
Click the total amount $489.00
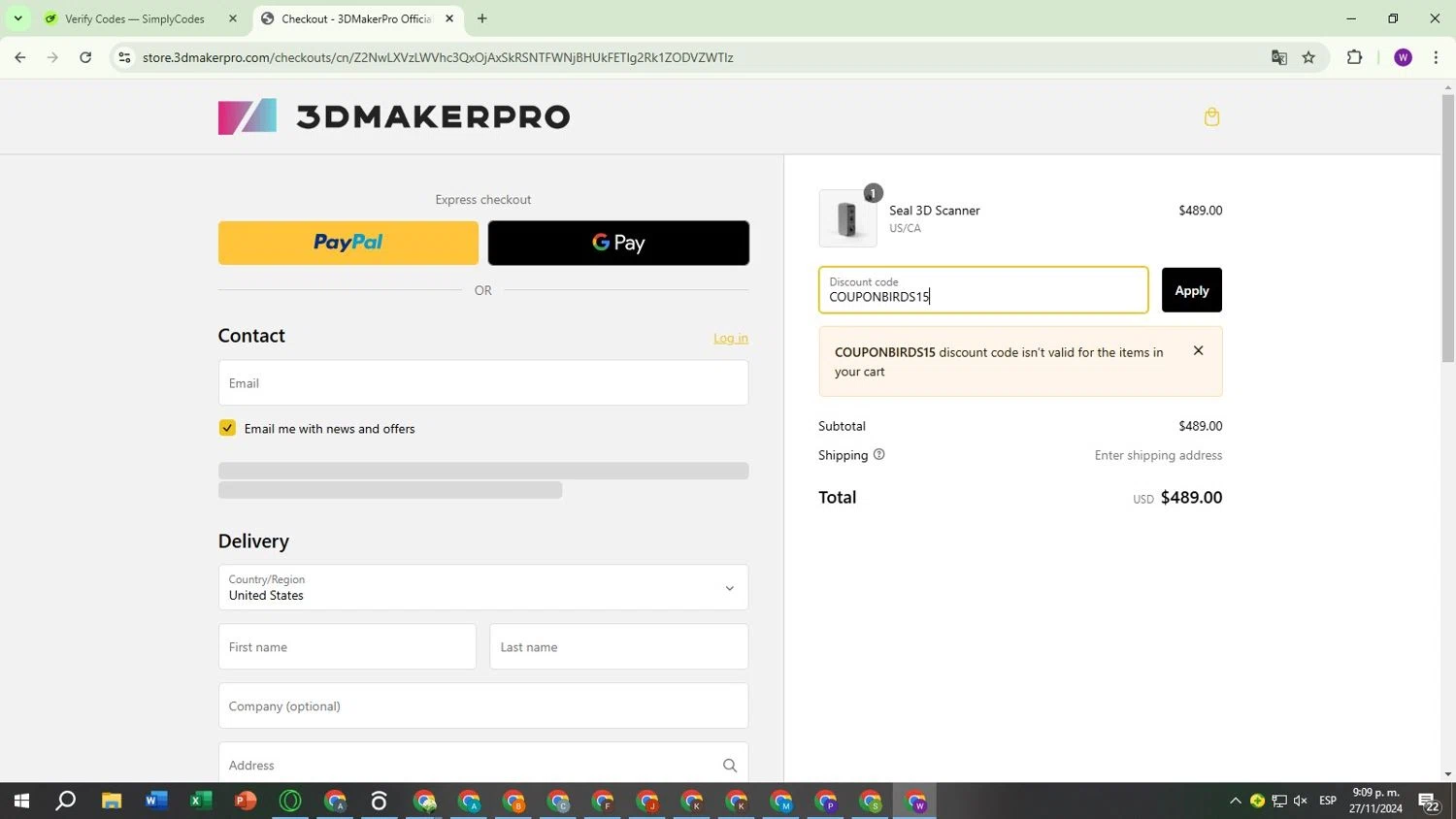[1191, 497]
